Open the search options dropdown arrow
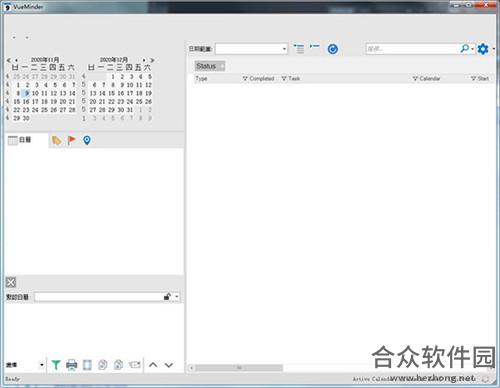 pos(472,49)
